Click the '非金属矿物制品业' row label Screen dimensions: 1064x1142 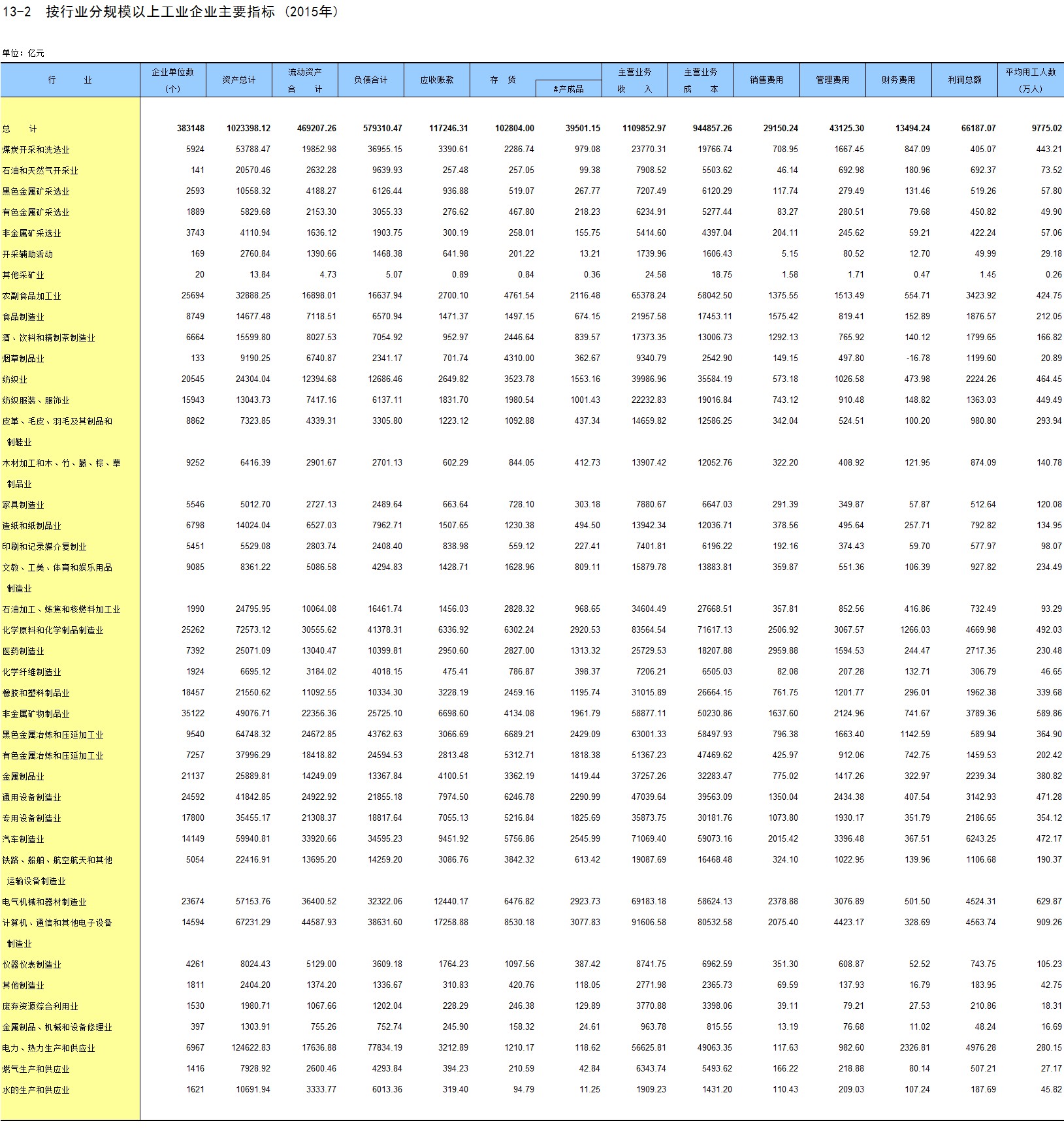(36, 714)
